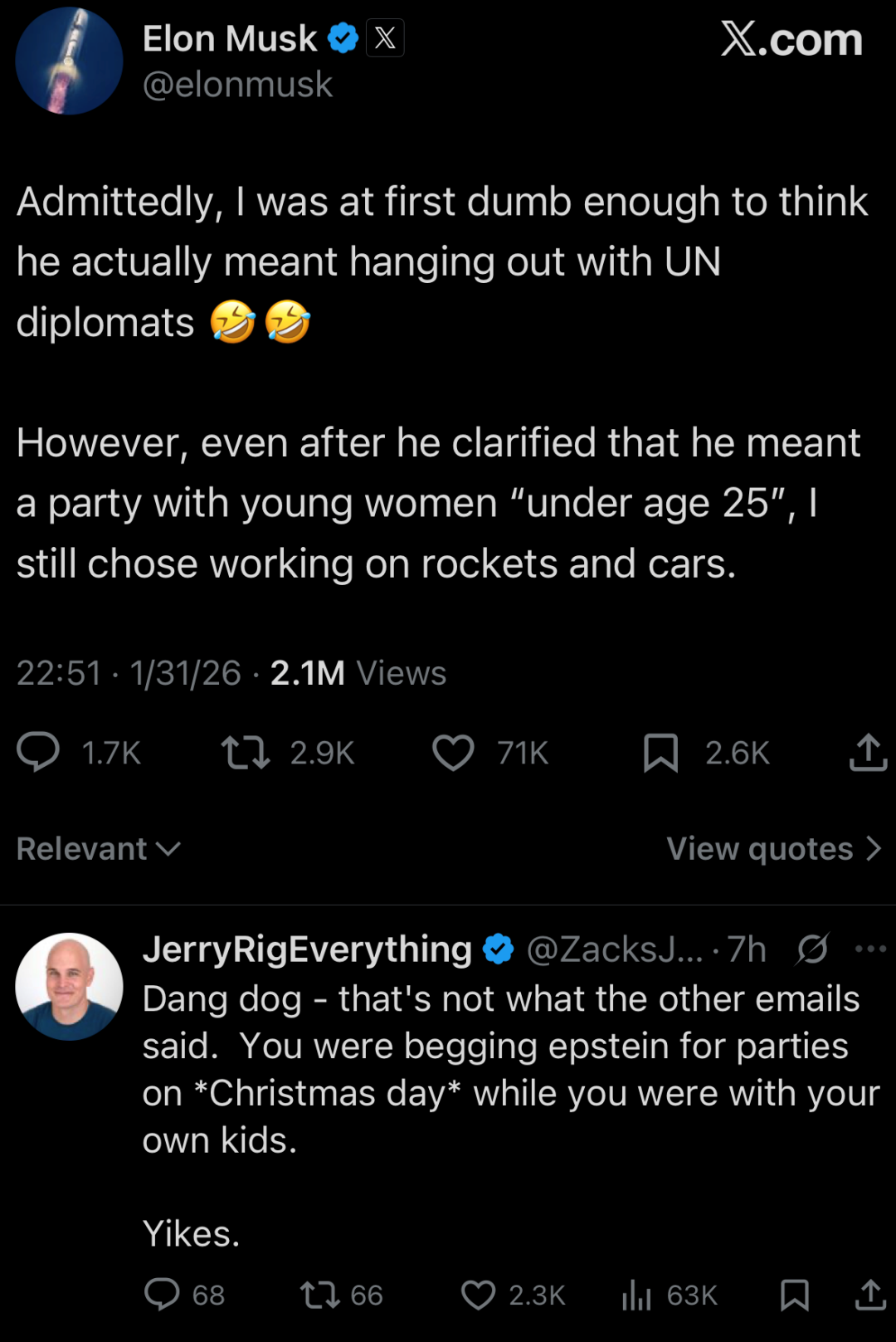This screenshot has height=1342, width=896.
Task: Like JerryRigEverything's reply with 2.3K likes
Action: tap(478, 1295)
